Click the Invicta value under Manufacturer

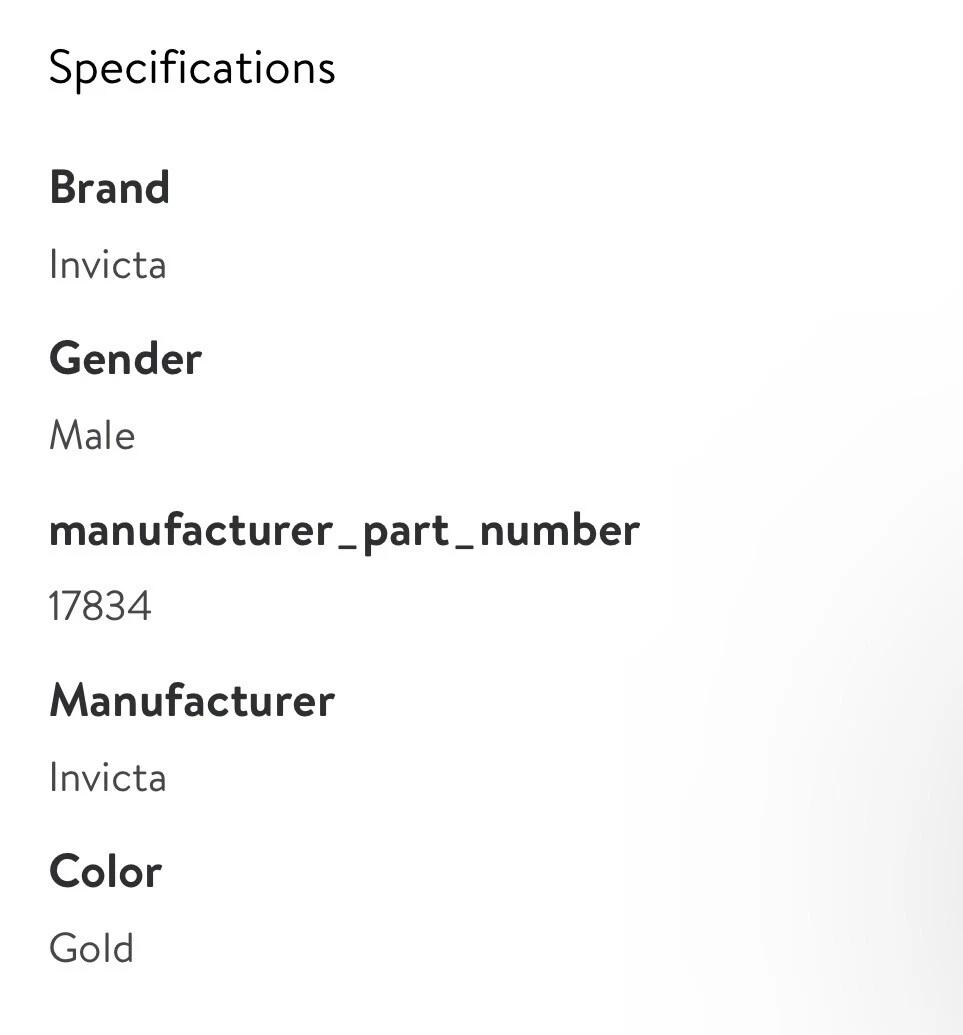[x=107, y=778]
